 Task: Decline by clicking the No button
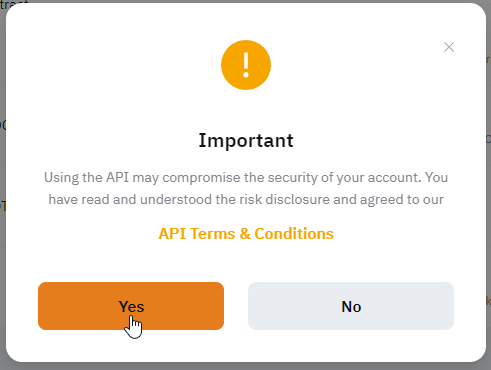[x=351, y=306]
